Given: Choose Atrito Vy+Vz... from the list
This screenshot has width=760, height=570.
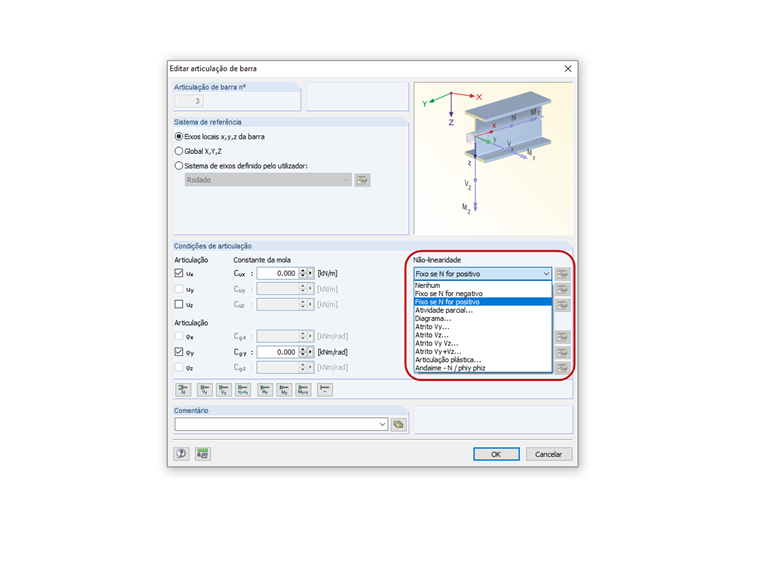Looking at the screenshot, I should coord(483,351).
